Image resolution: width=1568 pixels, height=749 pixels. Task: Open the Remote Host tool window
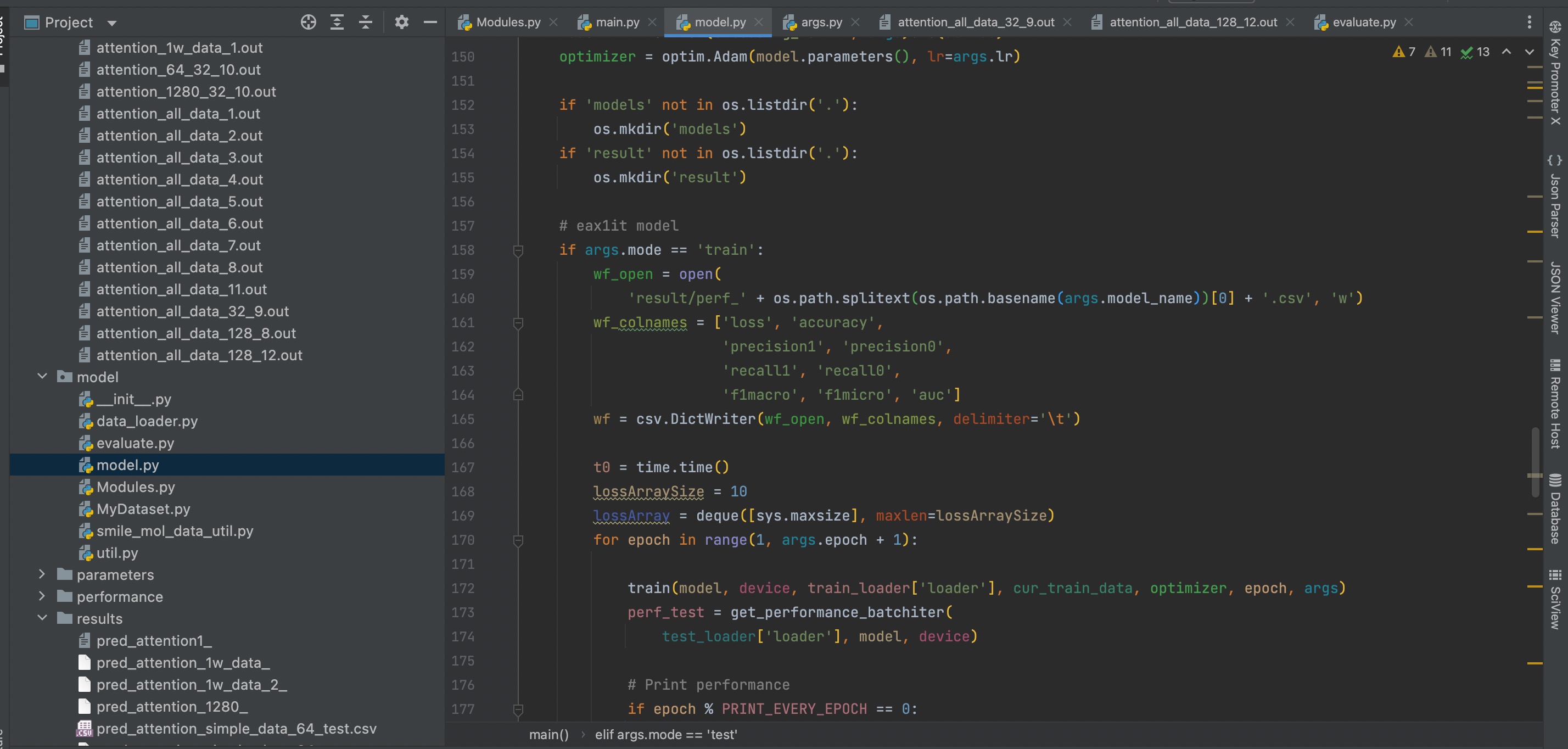point(1556,404)
